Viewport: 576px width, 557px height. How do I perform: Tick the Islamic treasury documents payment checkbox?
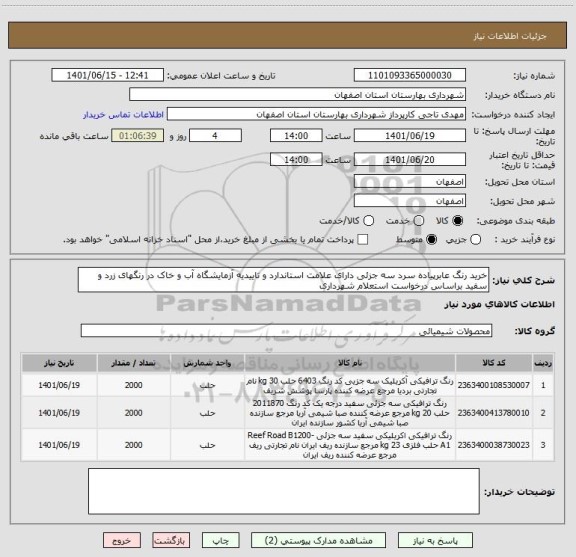363,240
